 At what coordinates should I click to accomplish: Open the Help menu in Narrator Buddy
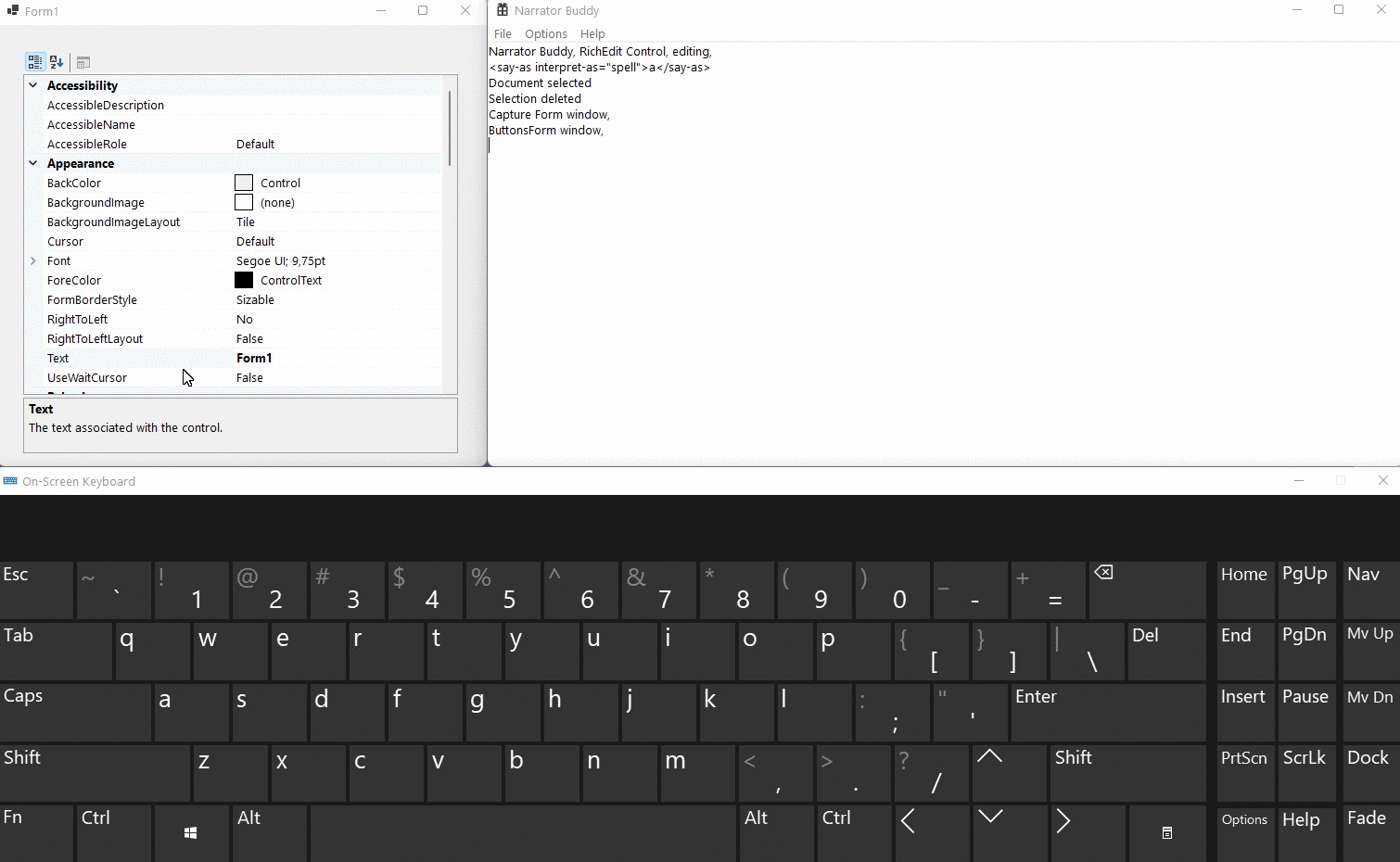[592, 33]
